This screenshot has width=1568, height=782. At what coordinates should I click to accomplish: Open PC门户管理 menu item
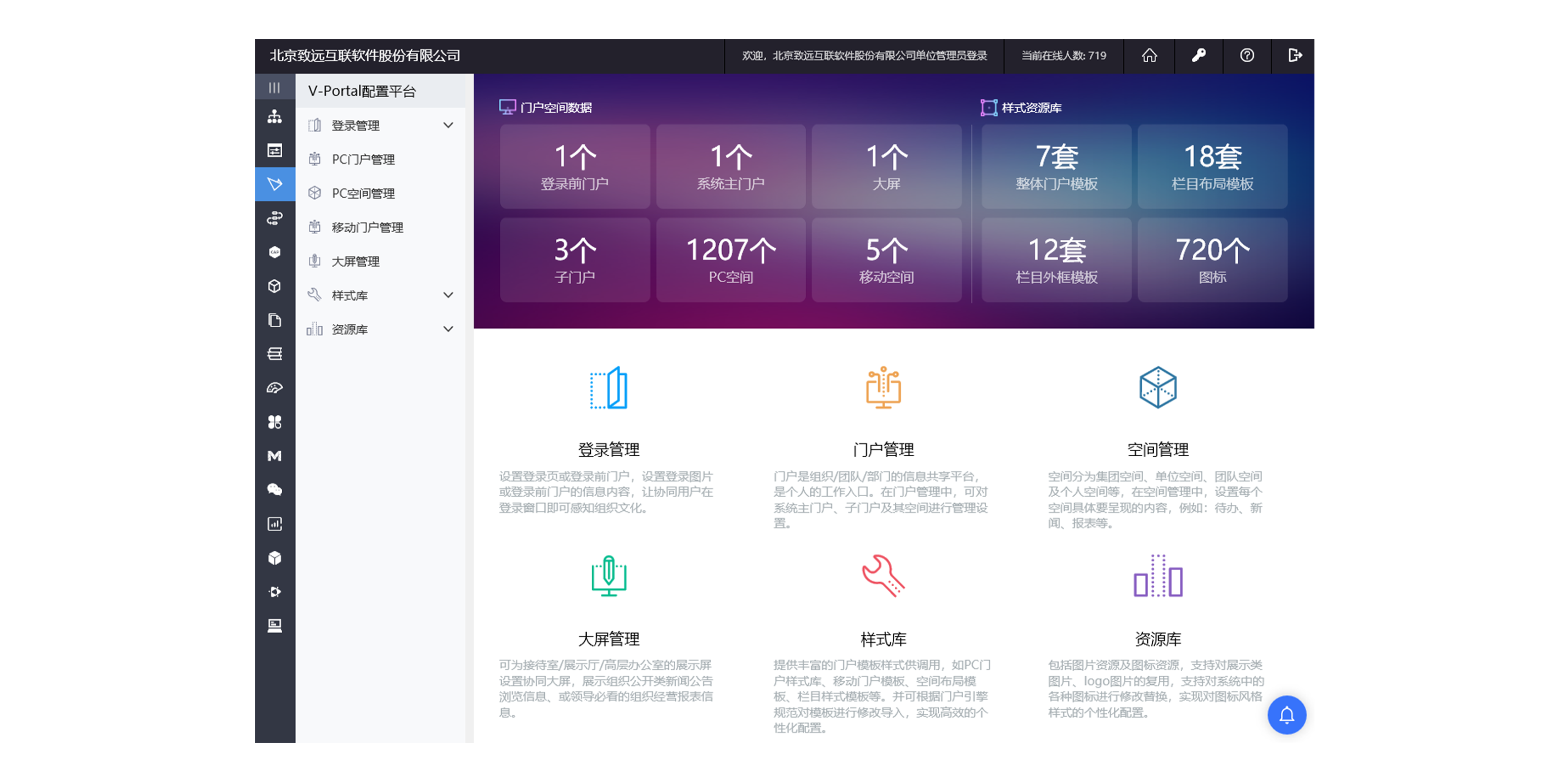pos(363,159)
